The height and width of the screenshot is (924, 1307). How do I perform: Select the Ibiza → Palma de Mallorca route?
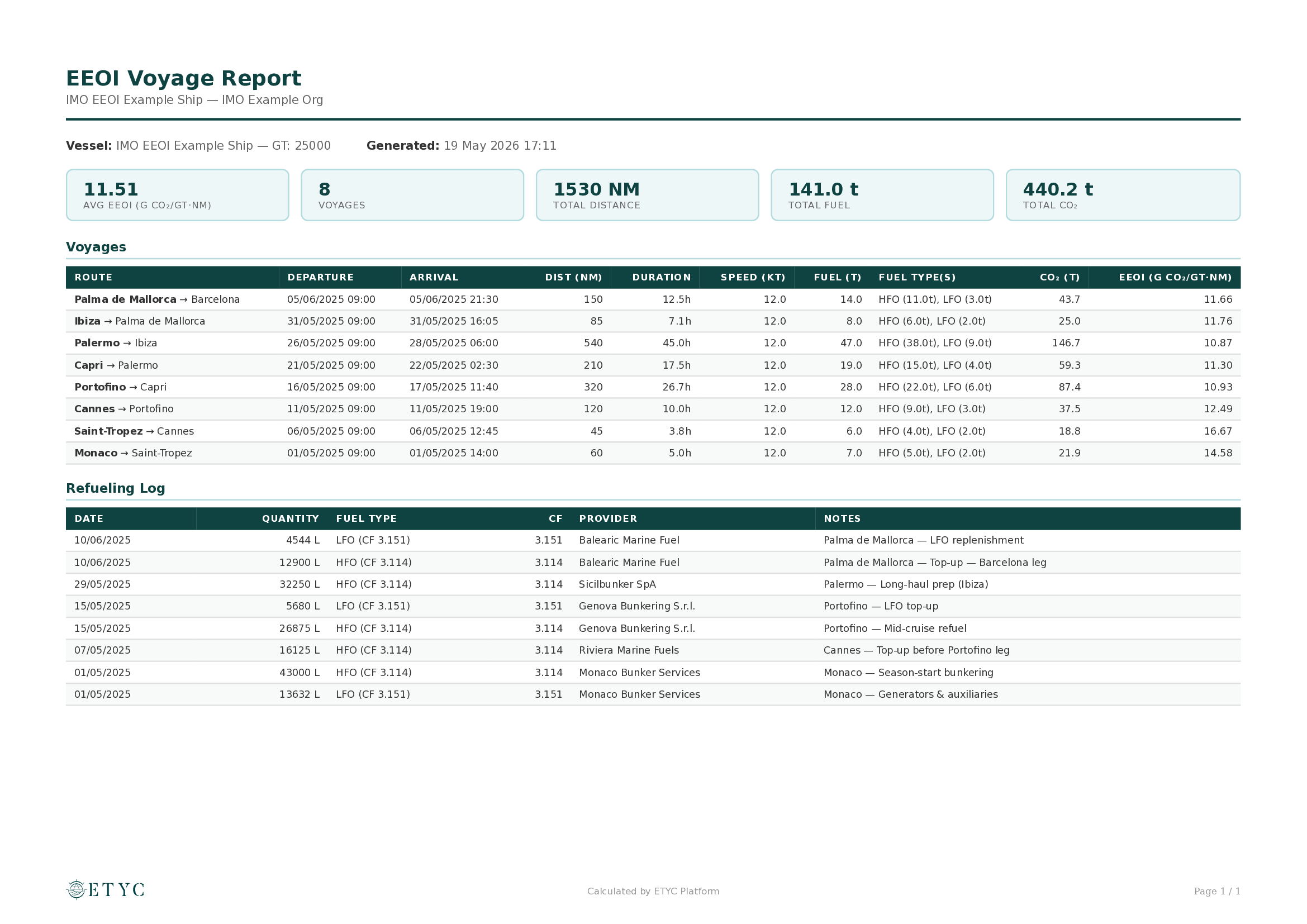pyautogui.click(x=140, y=321)
